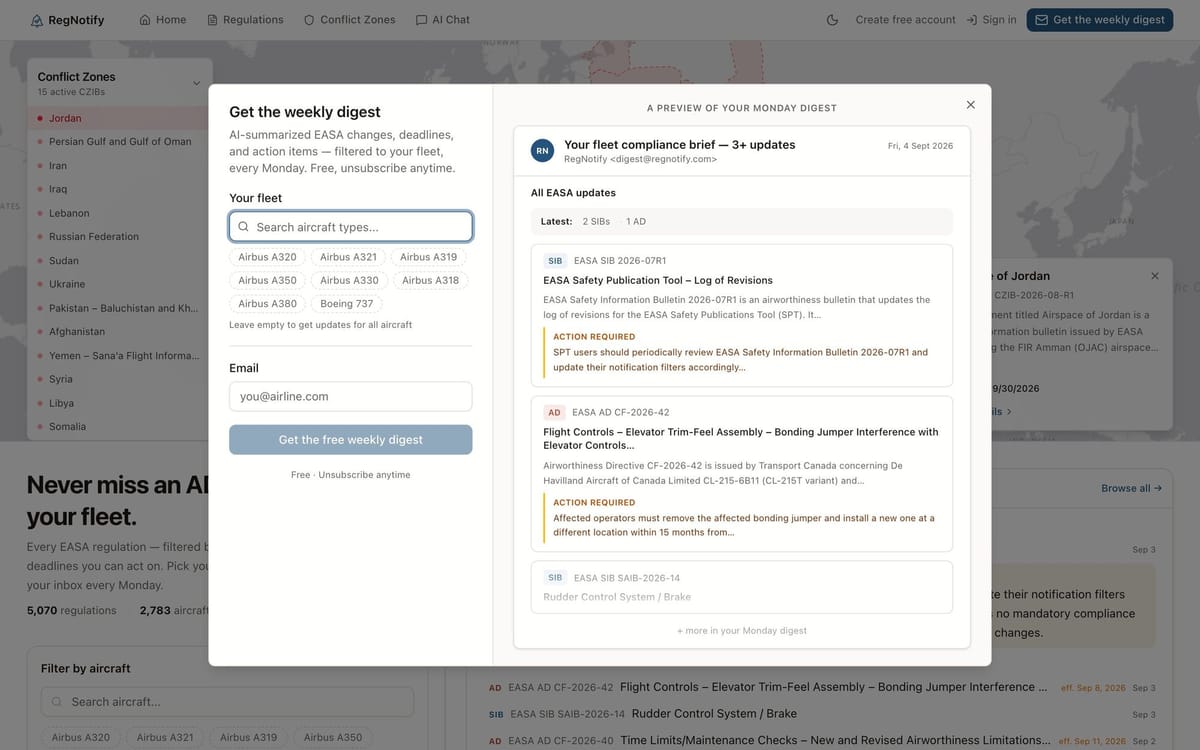
Task: Select Ukraine conflict zone
Action: coord(119,284)
